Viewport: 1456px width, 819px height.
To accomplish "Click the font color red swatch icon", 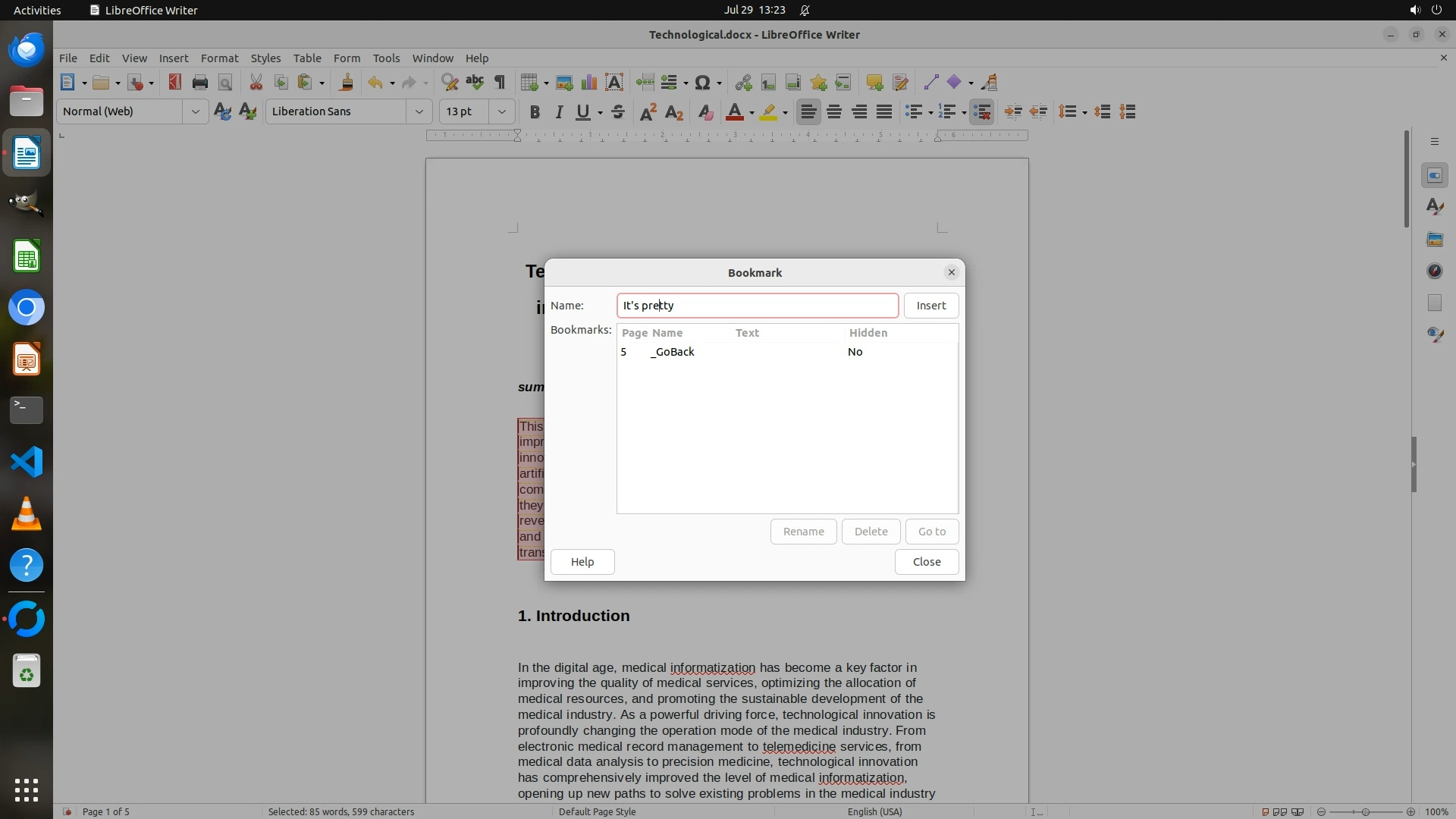I will point(733,112).
